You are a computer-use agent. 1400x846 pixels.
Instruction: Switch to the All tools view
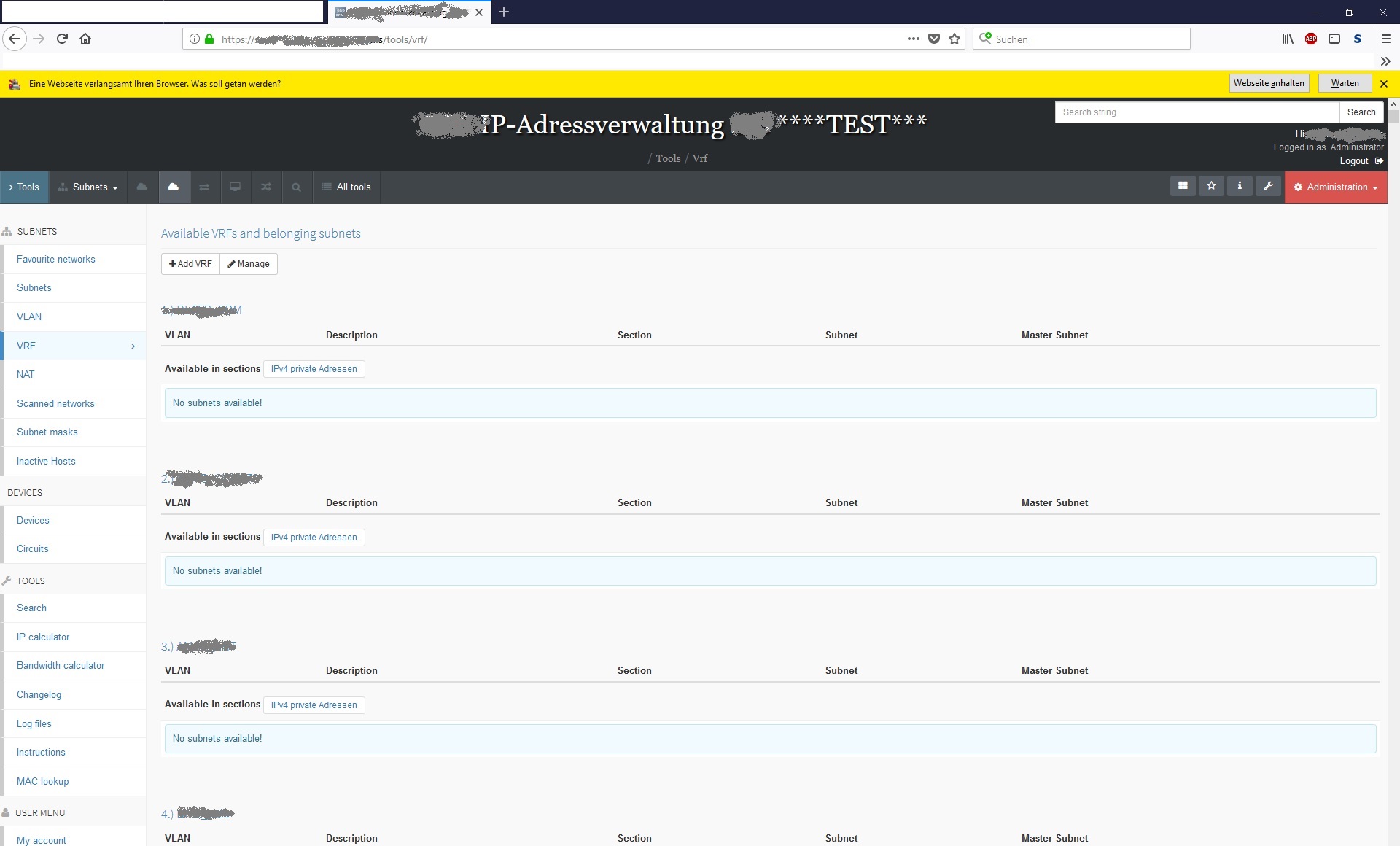pos(347,187)
